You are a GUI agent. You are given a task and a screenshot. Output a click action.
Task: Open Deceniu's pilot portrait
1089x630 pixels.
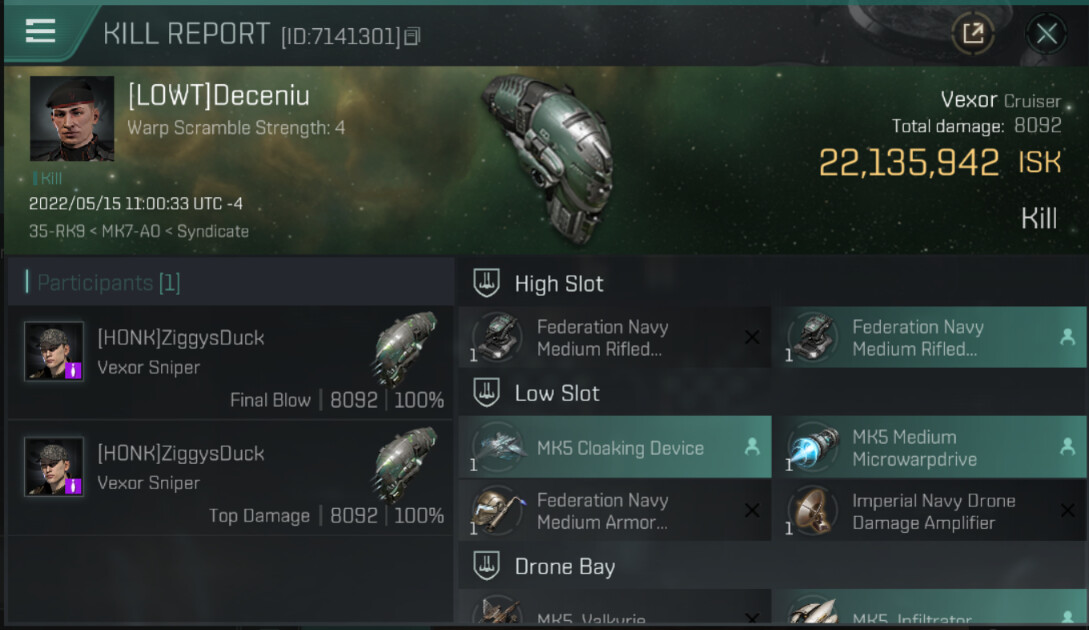click(71, 118)
